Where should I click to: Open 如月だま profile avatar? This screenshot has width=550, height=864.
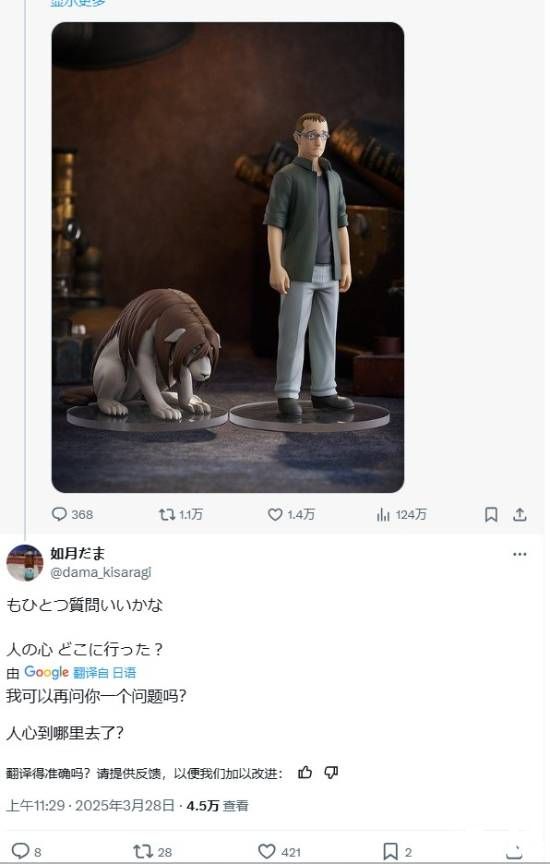[x=25, y=563]
